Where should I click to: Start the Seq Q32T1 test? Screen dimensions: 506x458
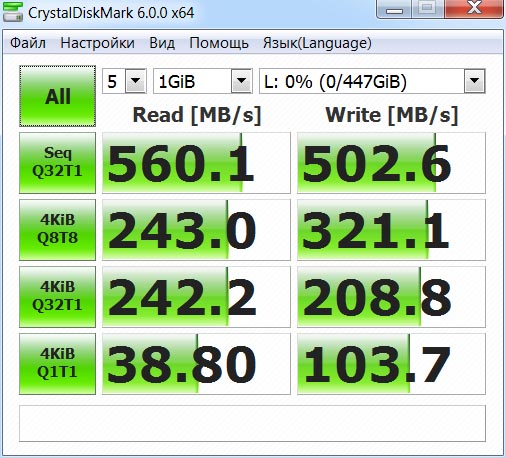[57, 163]
